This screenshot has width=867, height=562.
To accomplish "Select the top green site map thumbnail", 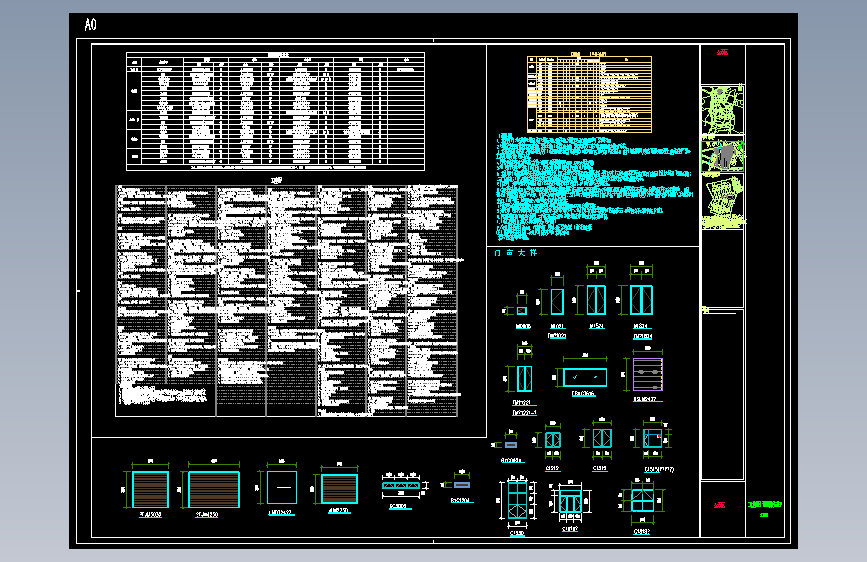I will coord(722,110).
